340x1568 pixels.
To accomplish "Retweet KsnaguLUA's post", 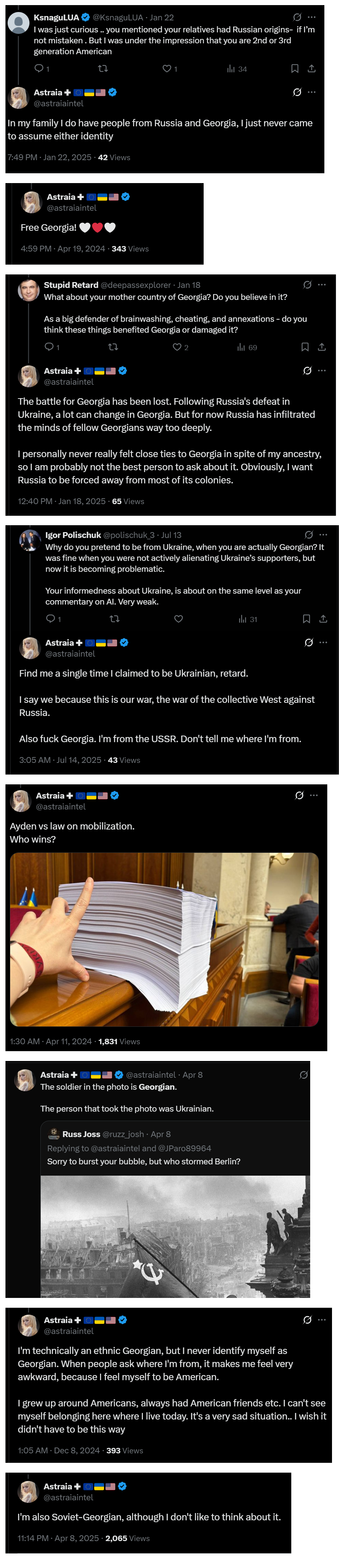I will click(103, 68).
